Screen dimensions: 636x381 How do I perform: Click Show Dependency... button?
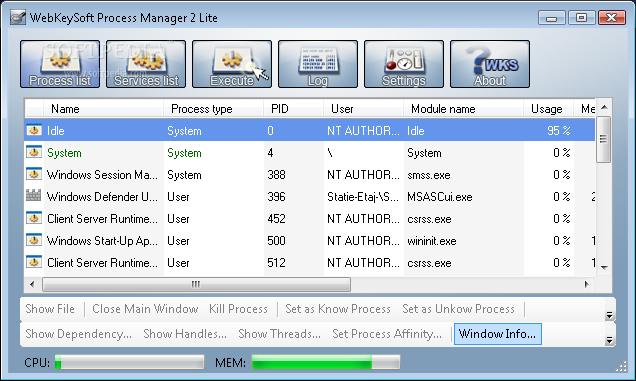click(78, 334)
